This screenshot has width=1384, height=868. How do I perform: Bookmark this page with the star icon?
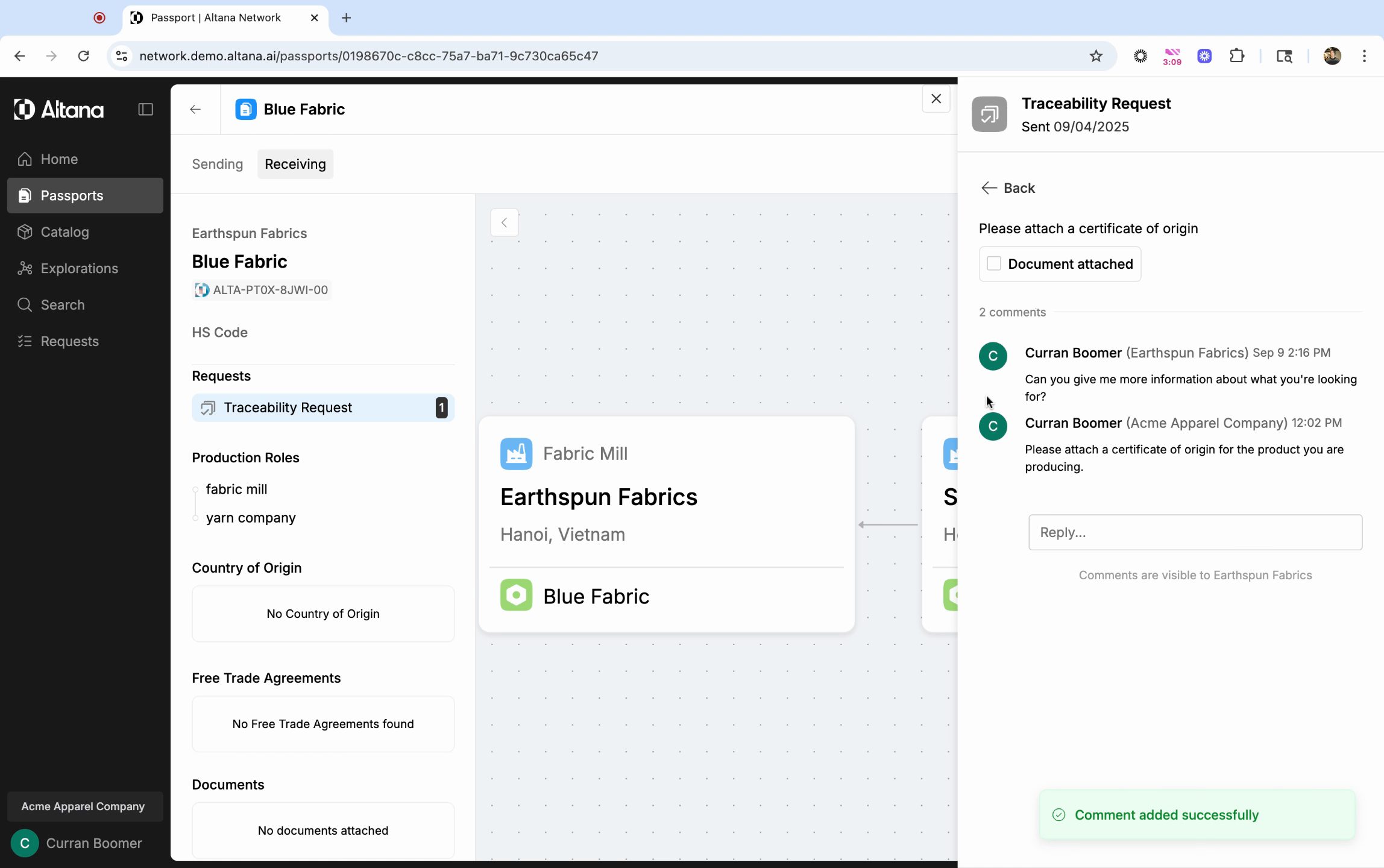click(x=1095, y=56)
